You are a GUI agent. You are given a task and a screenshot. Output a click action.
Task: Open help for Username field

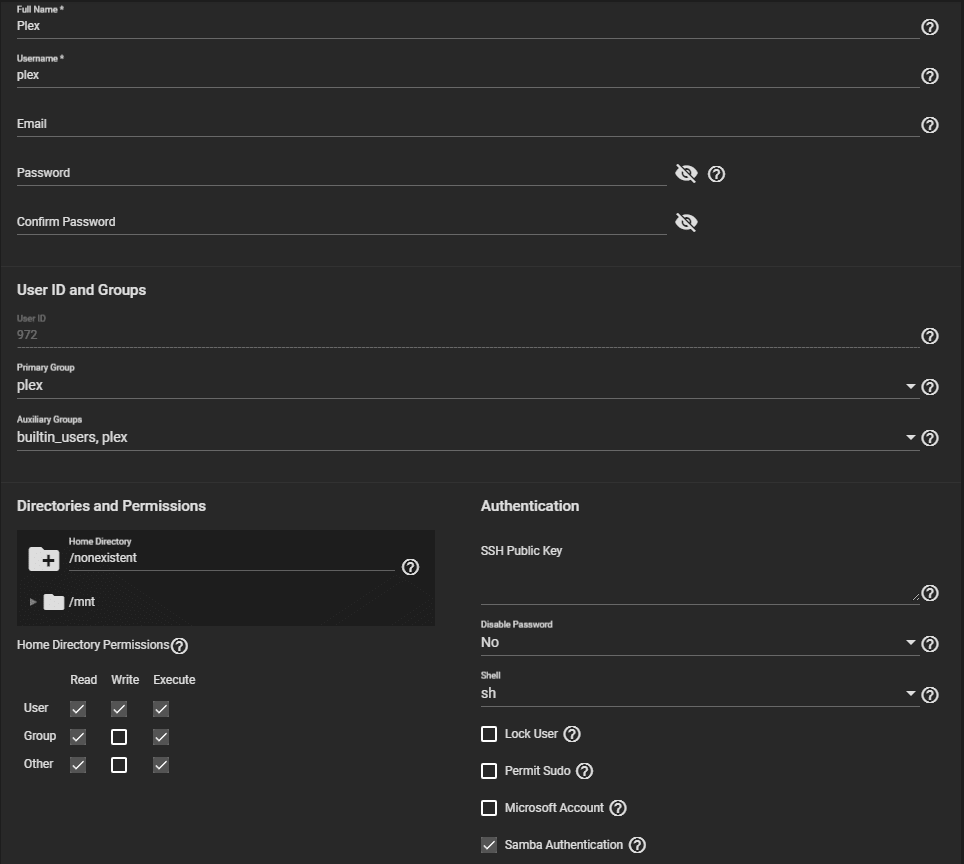(930, 76)
